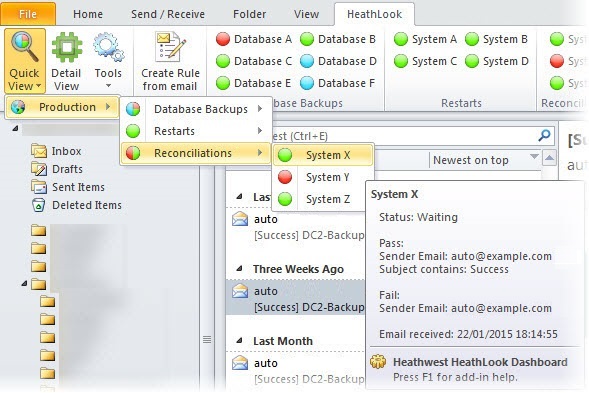Click the System D restart status indicator
This screenshot has height=393, width=589.
click(x=472, y=61)
